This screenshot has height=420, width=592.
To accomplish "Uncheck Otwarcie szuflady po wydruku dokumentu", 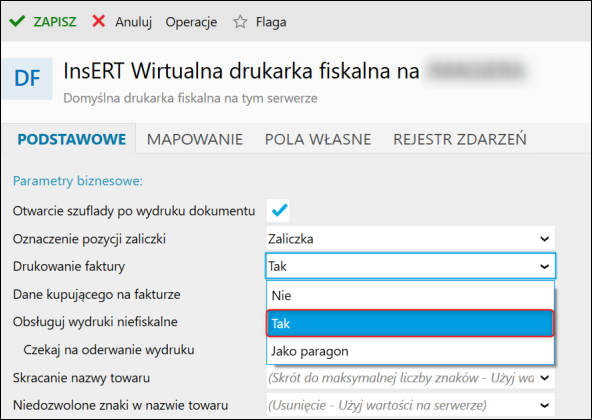I will pos(279,210).
